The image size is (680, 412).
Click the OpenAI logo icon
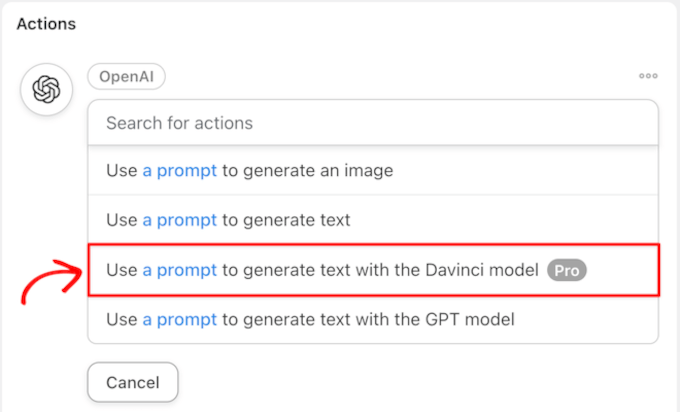(x=46, y=89)
